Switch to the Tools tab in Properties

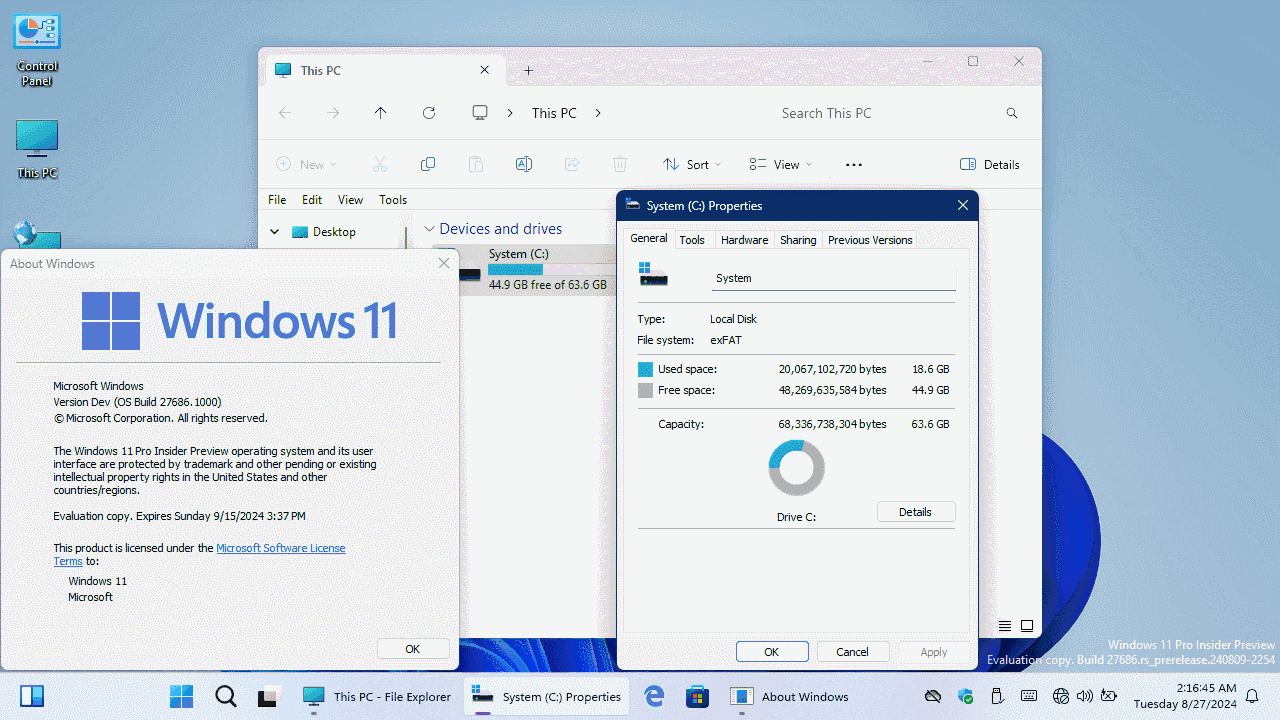pyautogui.click(x=692, y=240)
